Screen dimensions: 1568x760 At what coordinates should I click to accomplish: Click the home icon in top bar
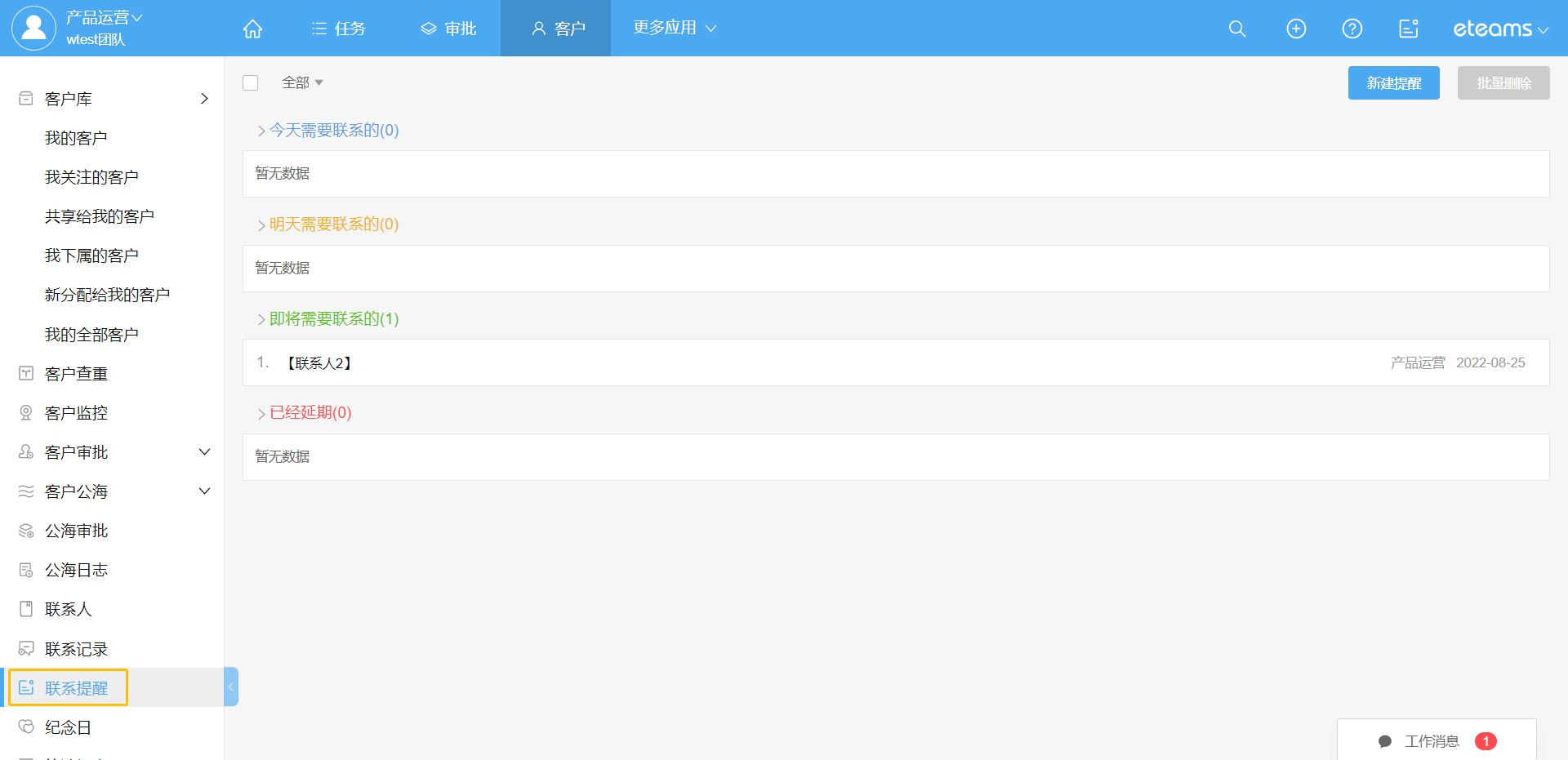point(252,29)
